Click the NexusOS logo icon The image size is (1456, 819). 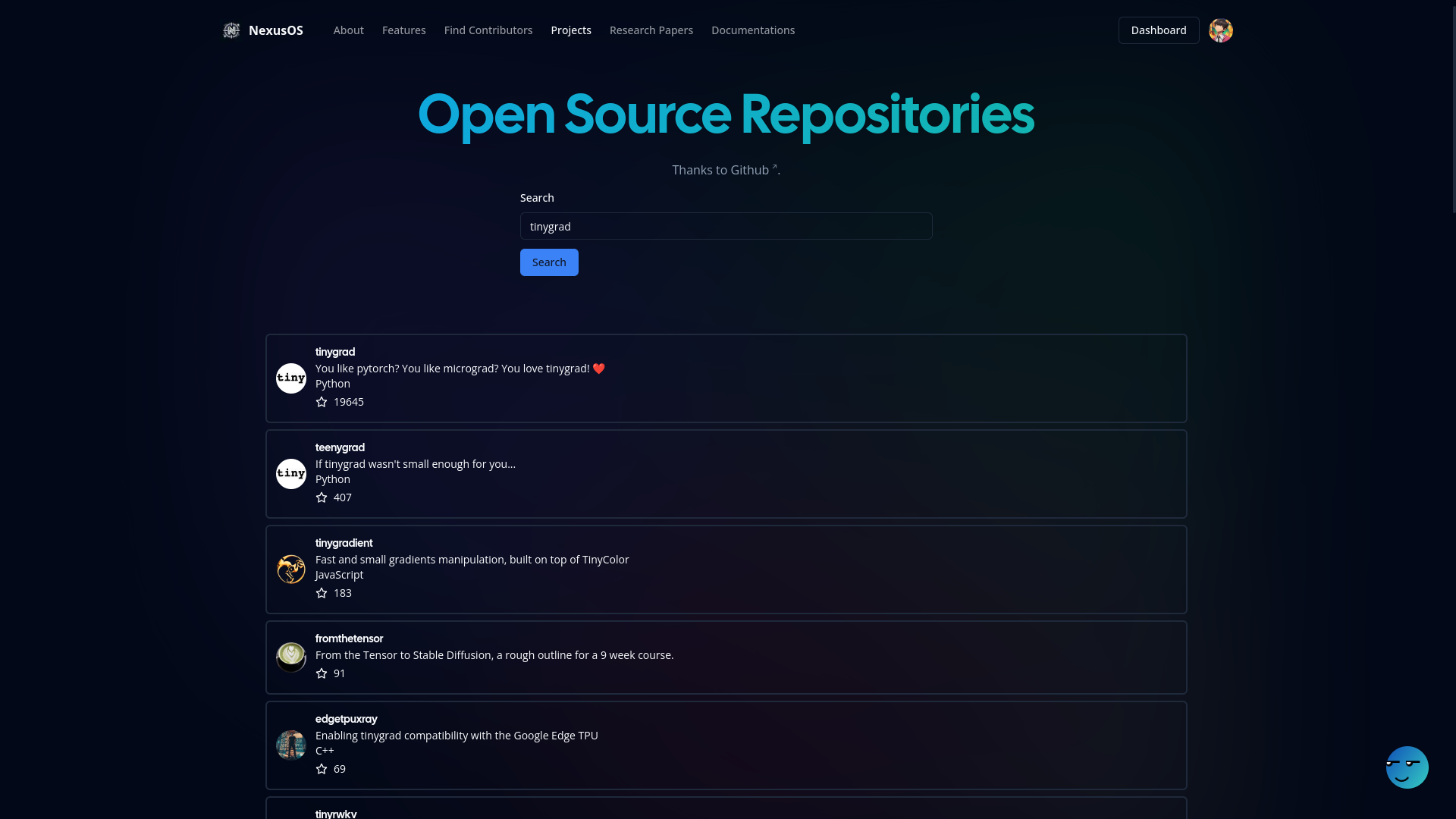click(x=231, y=30)
